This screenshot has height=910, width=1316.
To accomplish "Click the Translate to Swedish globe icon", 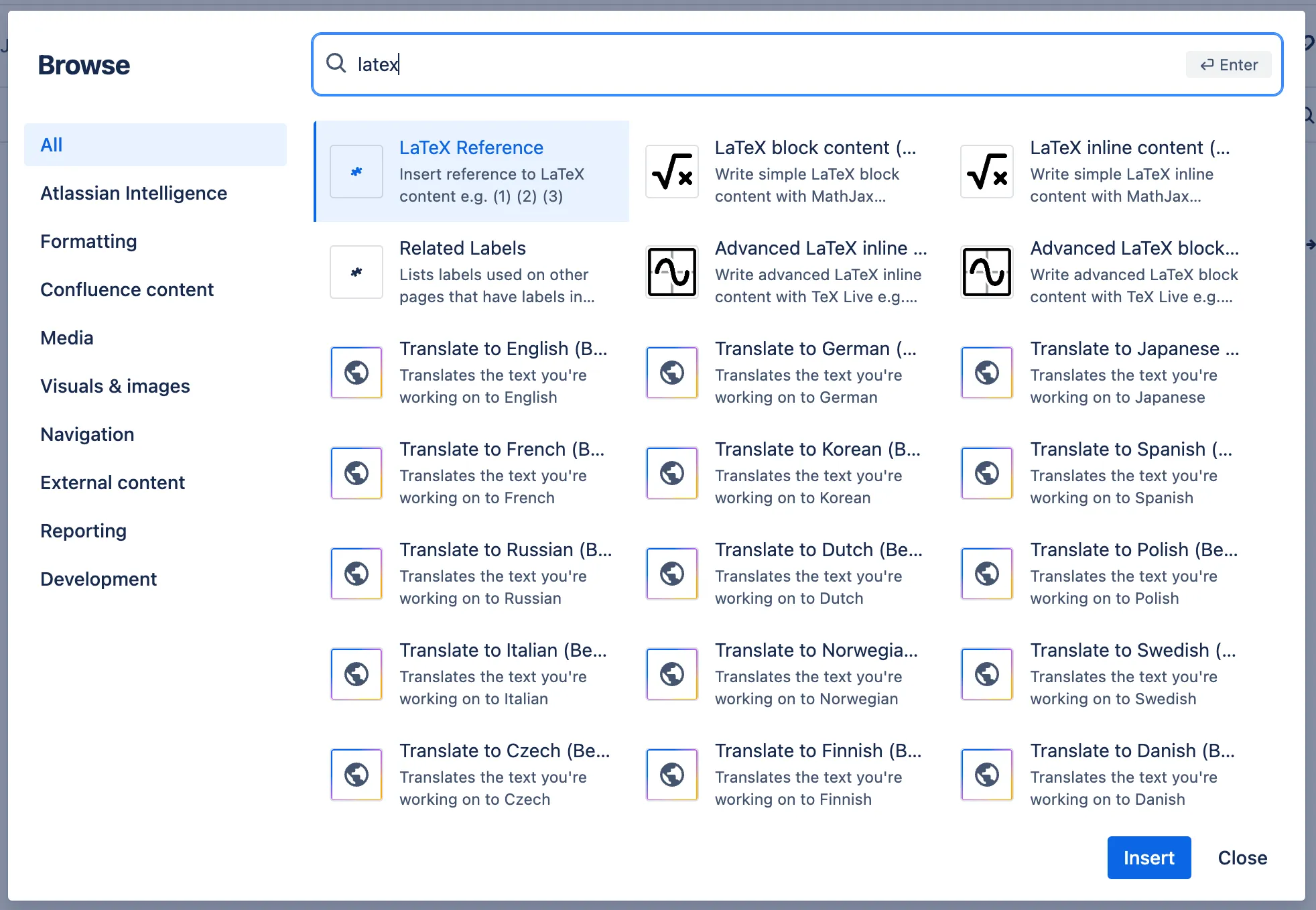I will click(987, 674).
